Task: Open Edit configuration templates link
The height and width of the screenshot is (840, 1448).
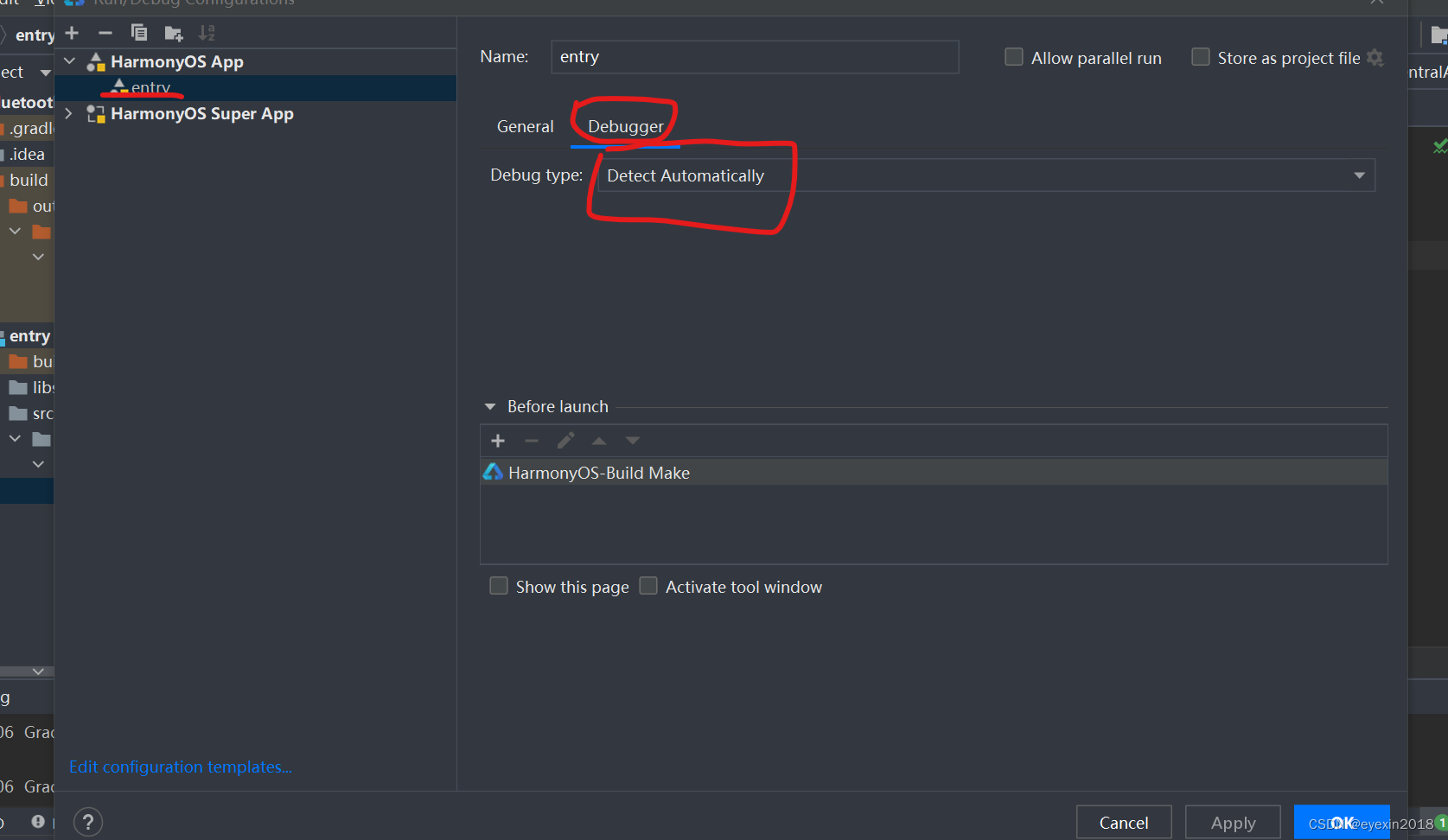Action: point(181,767)
